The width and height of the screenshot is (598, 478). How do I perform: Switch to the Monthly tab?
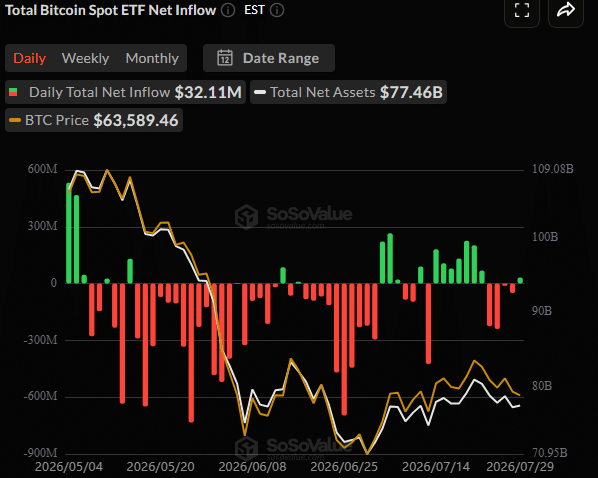click(152, 58)
